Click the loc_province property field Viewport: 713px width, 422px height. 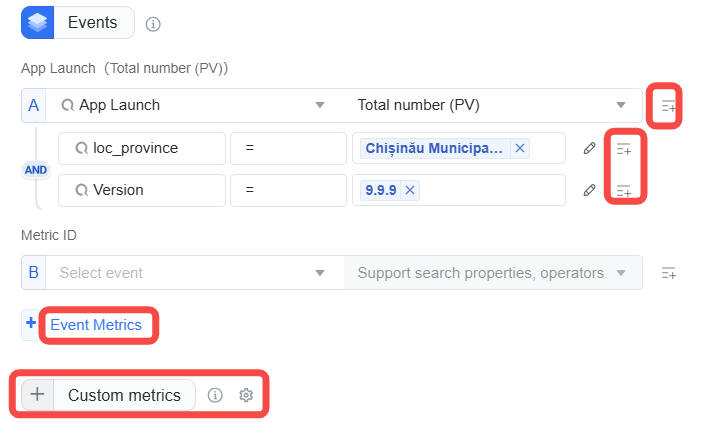pos(142,148)
